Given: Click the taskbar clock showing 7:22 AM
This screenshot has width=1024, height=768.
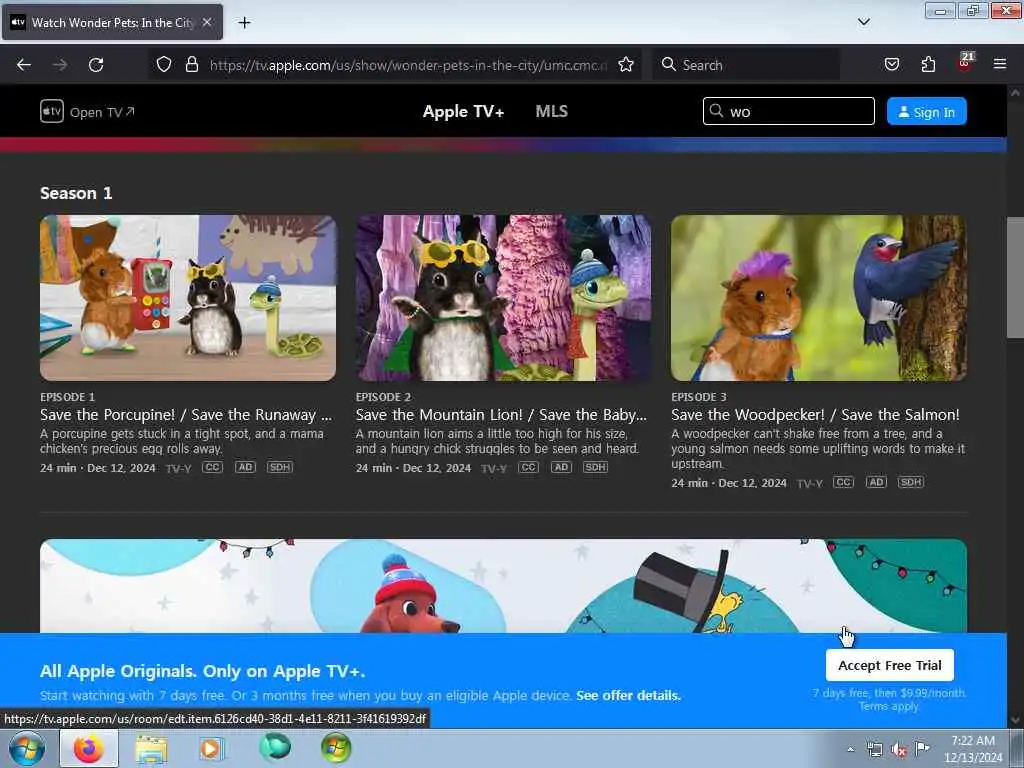Looking at the screenshot, I should (x=973, y=748).
